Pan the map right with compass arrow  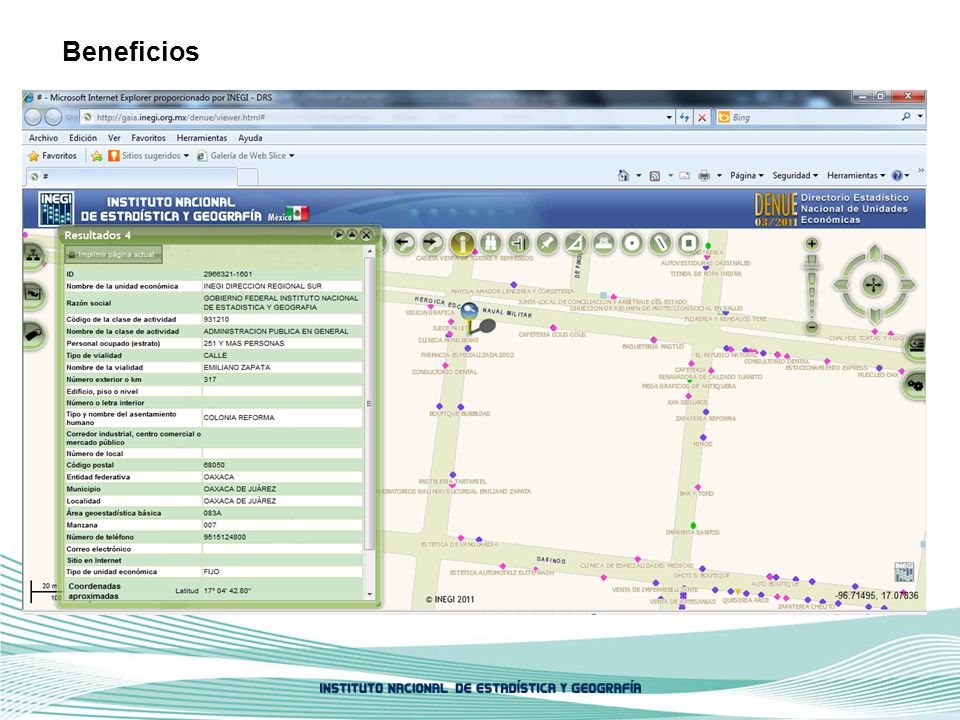(907, 285)
